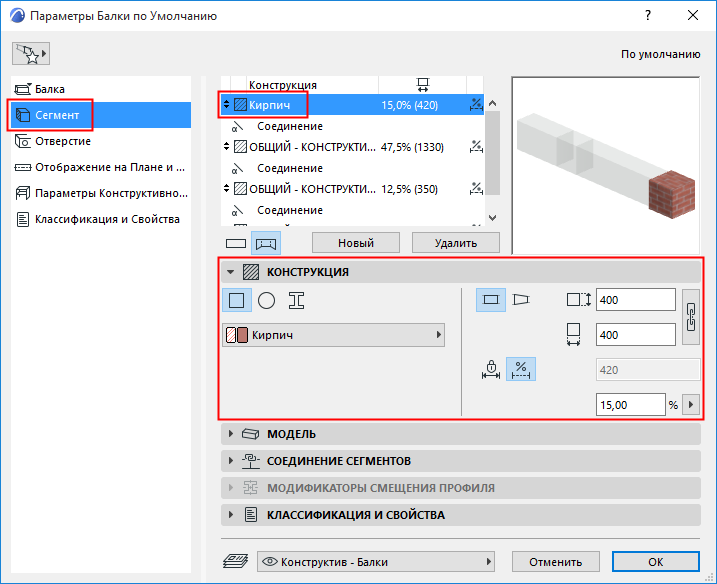Select fixed segment length lock icon
The width and height of the screenshot is (717, 584).
(491, 369)
